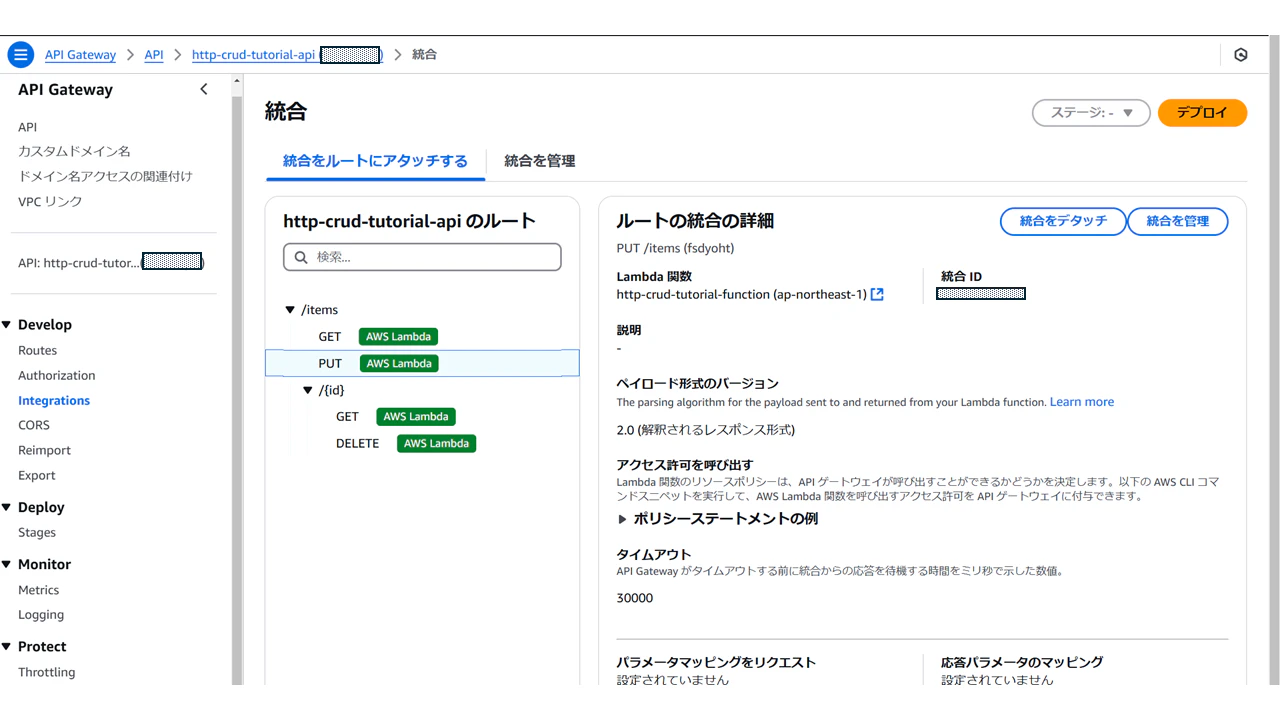
Task: Open Throttling in sidebar
Action: point(46,672)
